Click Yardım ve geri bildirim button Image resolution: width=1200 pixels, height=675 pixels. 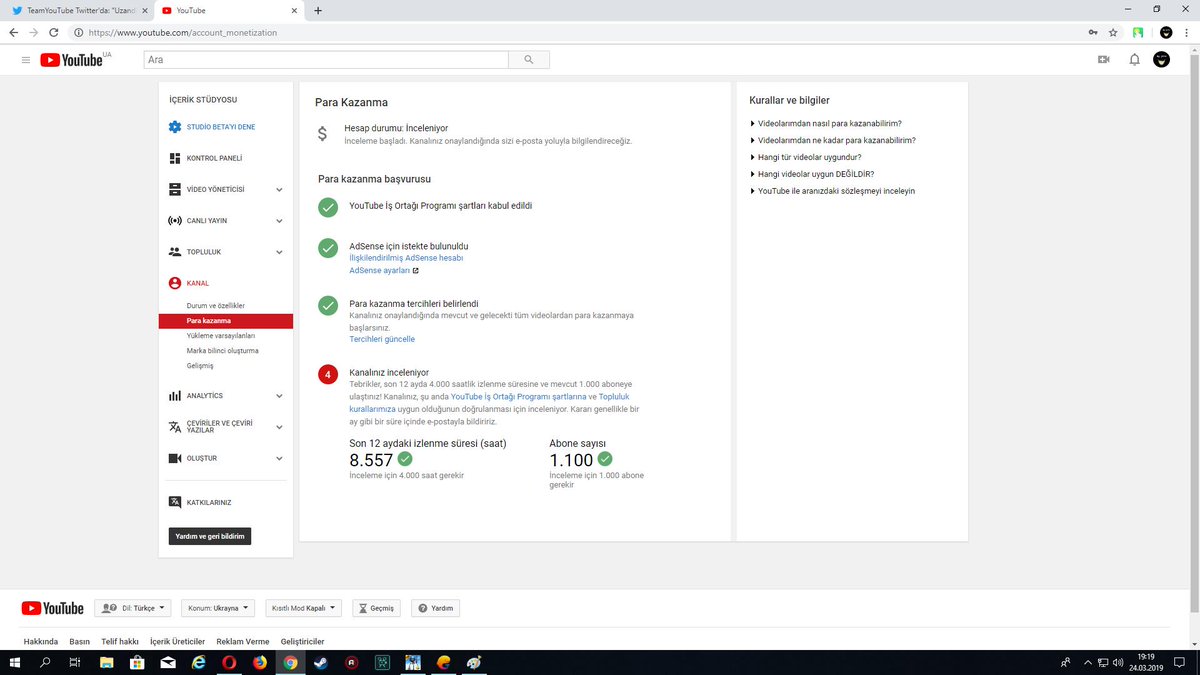coord(210,536)
